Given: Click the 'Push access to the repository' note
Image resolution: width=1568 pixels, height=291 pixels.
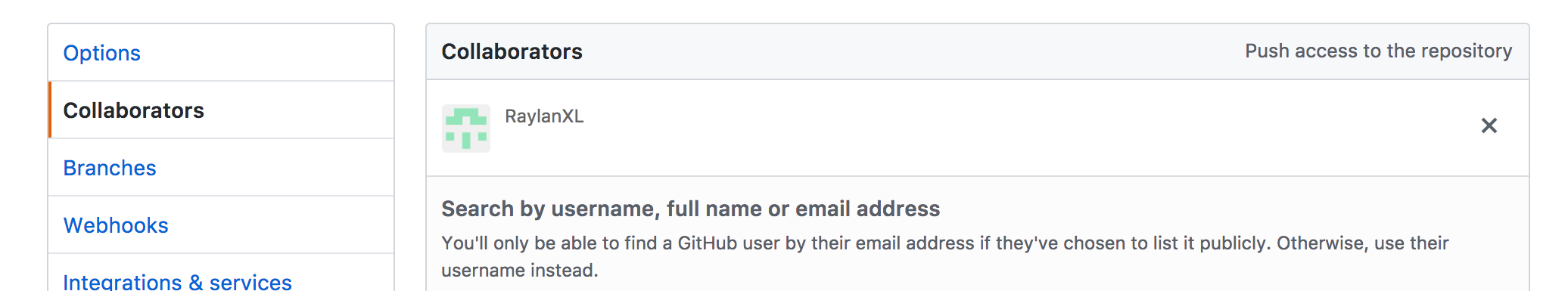Looking at the screenshot, I should click(x=1379, y=51).
